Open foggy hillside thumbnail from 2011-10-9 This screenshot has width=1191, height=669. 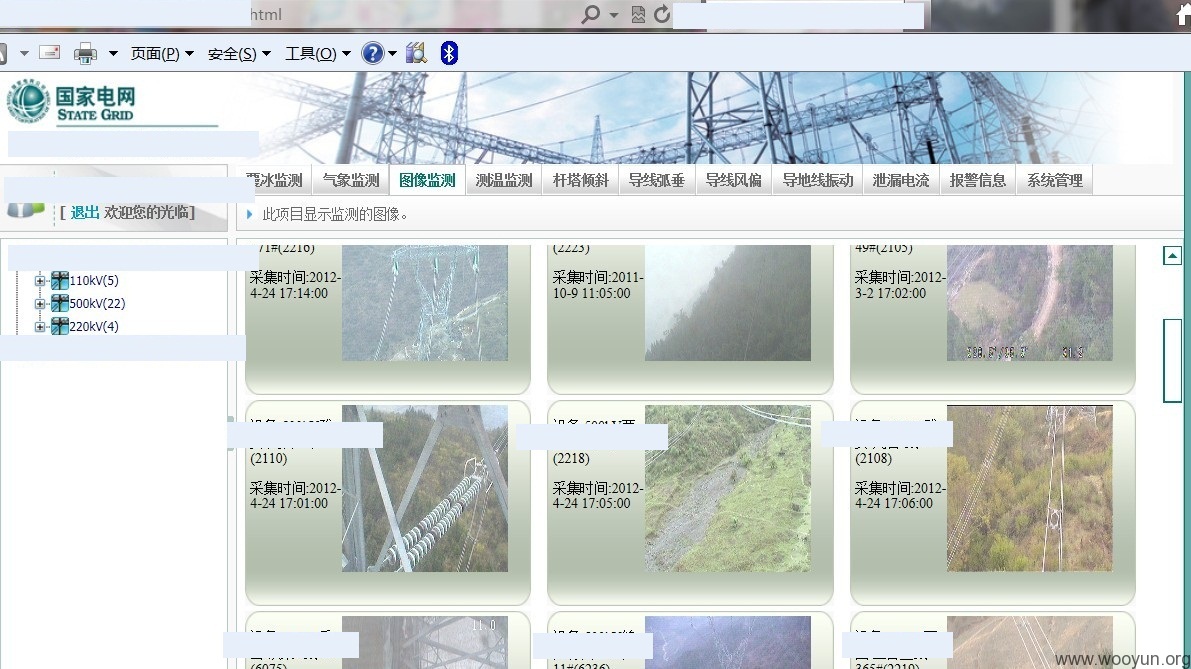tap(728, 302)
